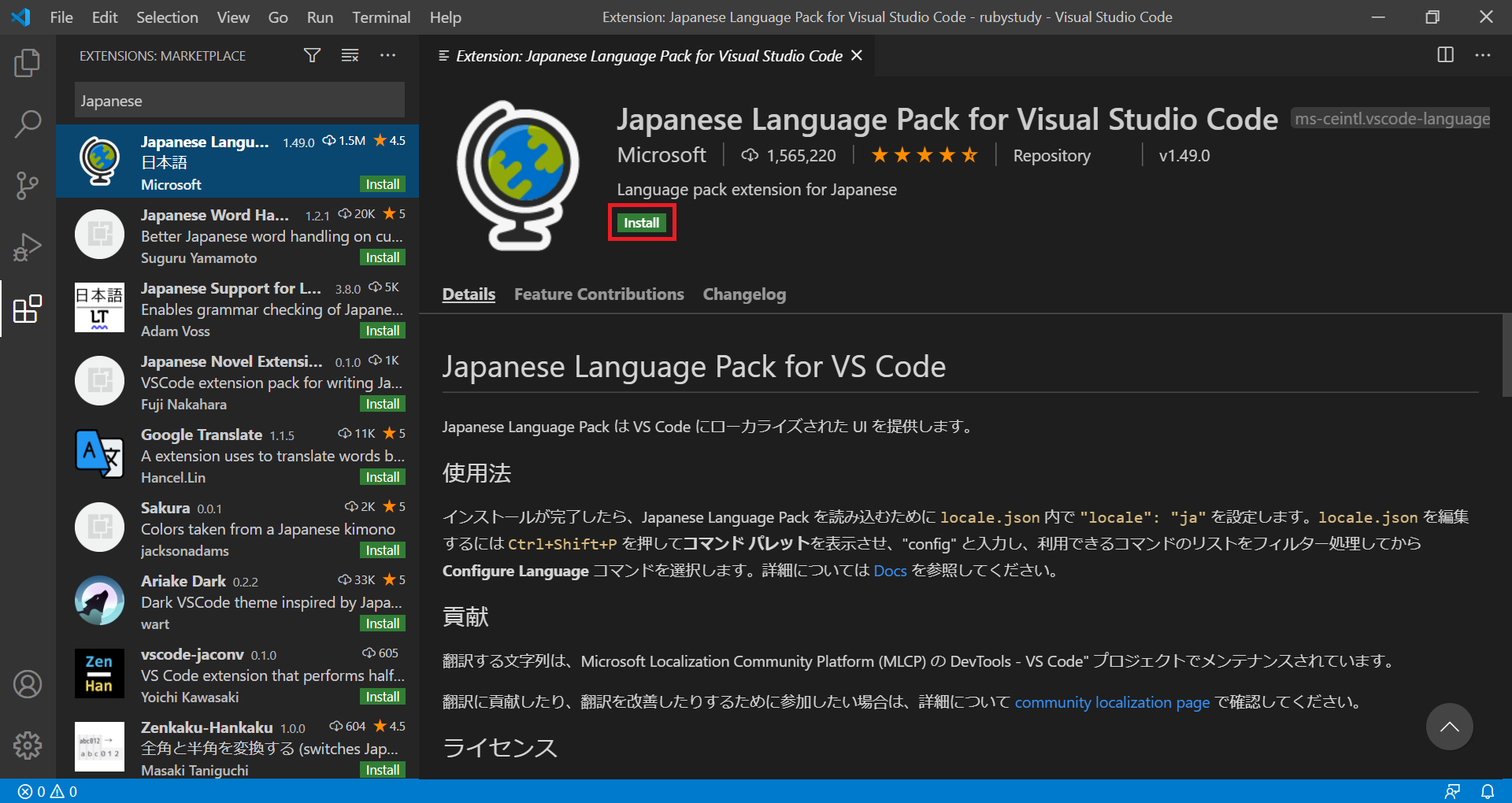Click the VS Code logo in title bar
The image size is (1512, 803).
[21, 17]
